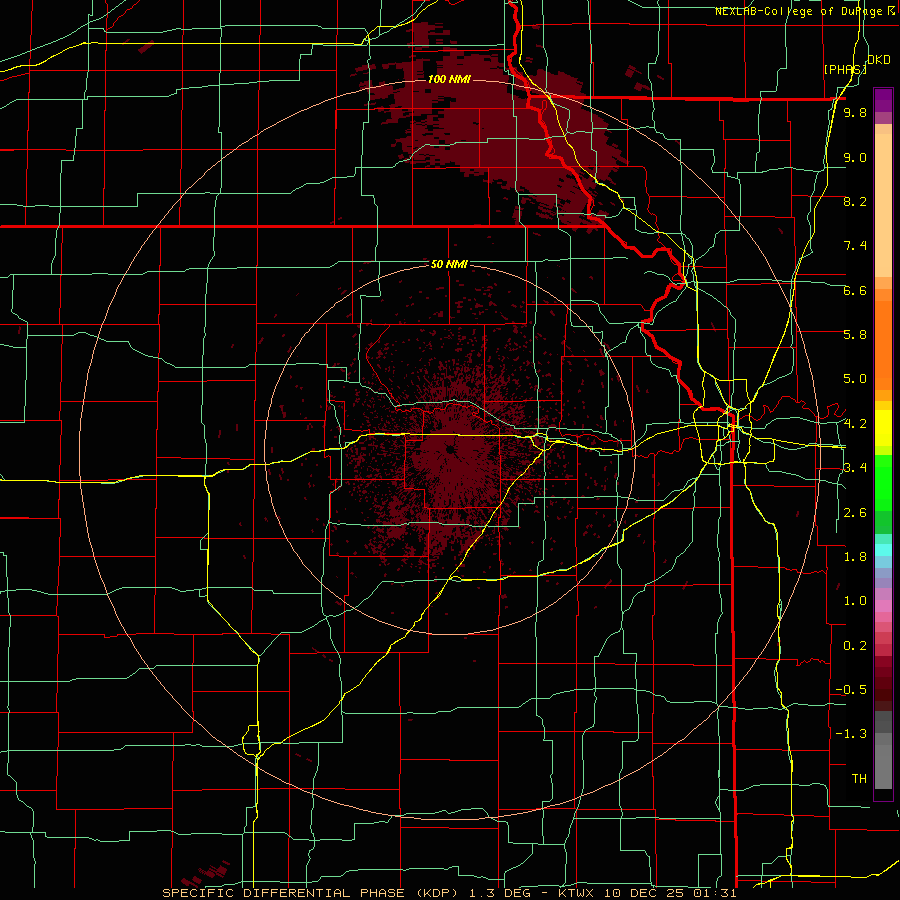900x900 pixels.
Task: Select the 4.2 value on the color scale
Action: pyautogui.click(x=855, y=424)
